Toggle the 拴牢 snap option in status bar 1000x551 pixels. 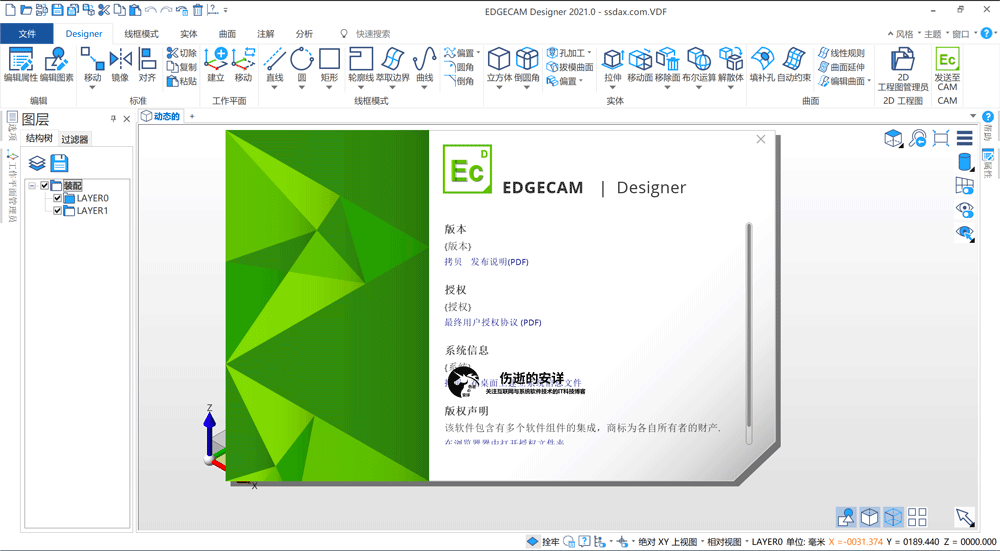pos(543,541)
